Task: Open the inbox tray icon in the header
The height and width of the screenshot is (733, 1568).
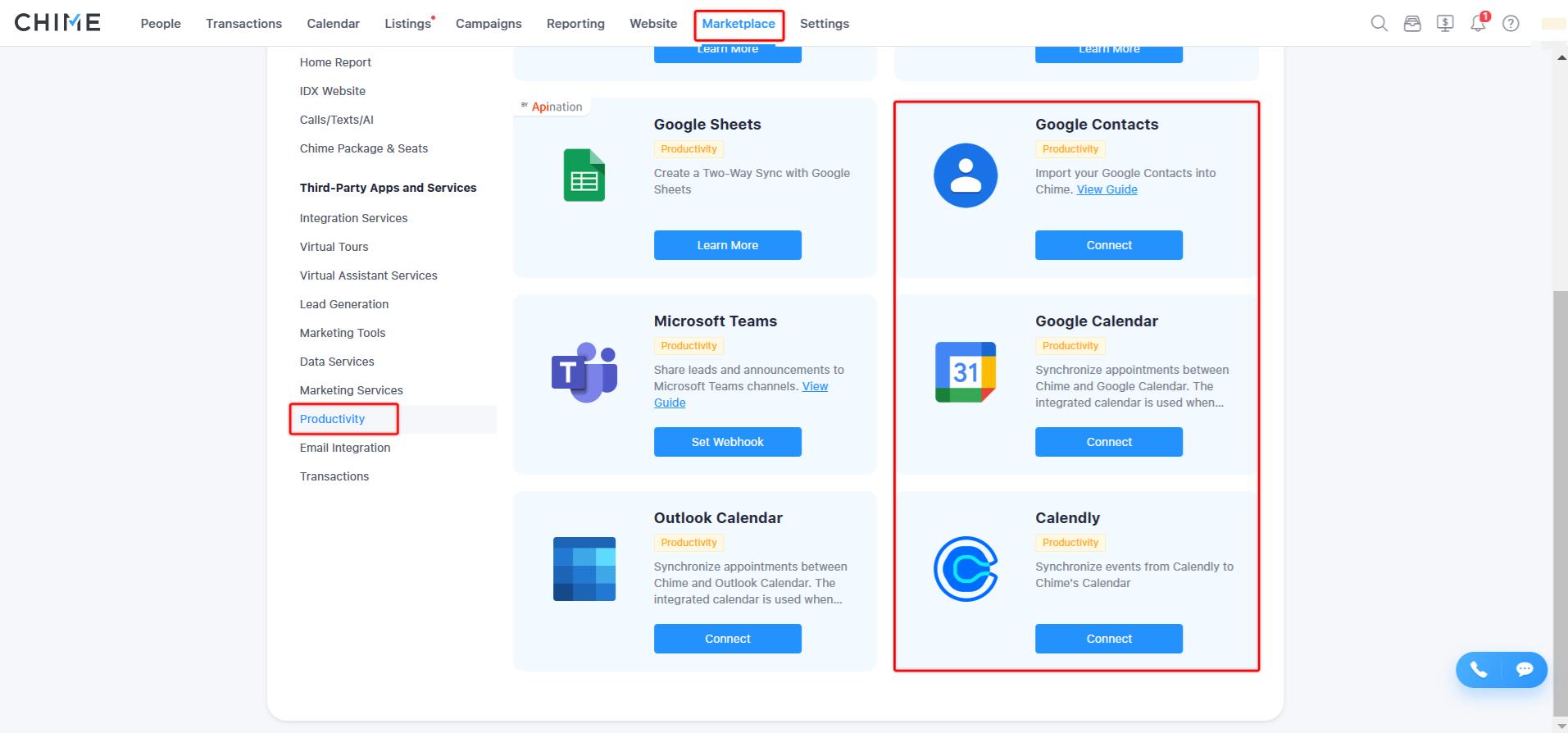Action: (1411, 24)
